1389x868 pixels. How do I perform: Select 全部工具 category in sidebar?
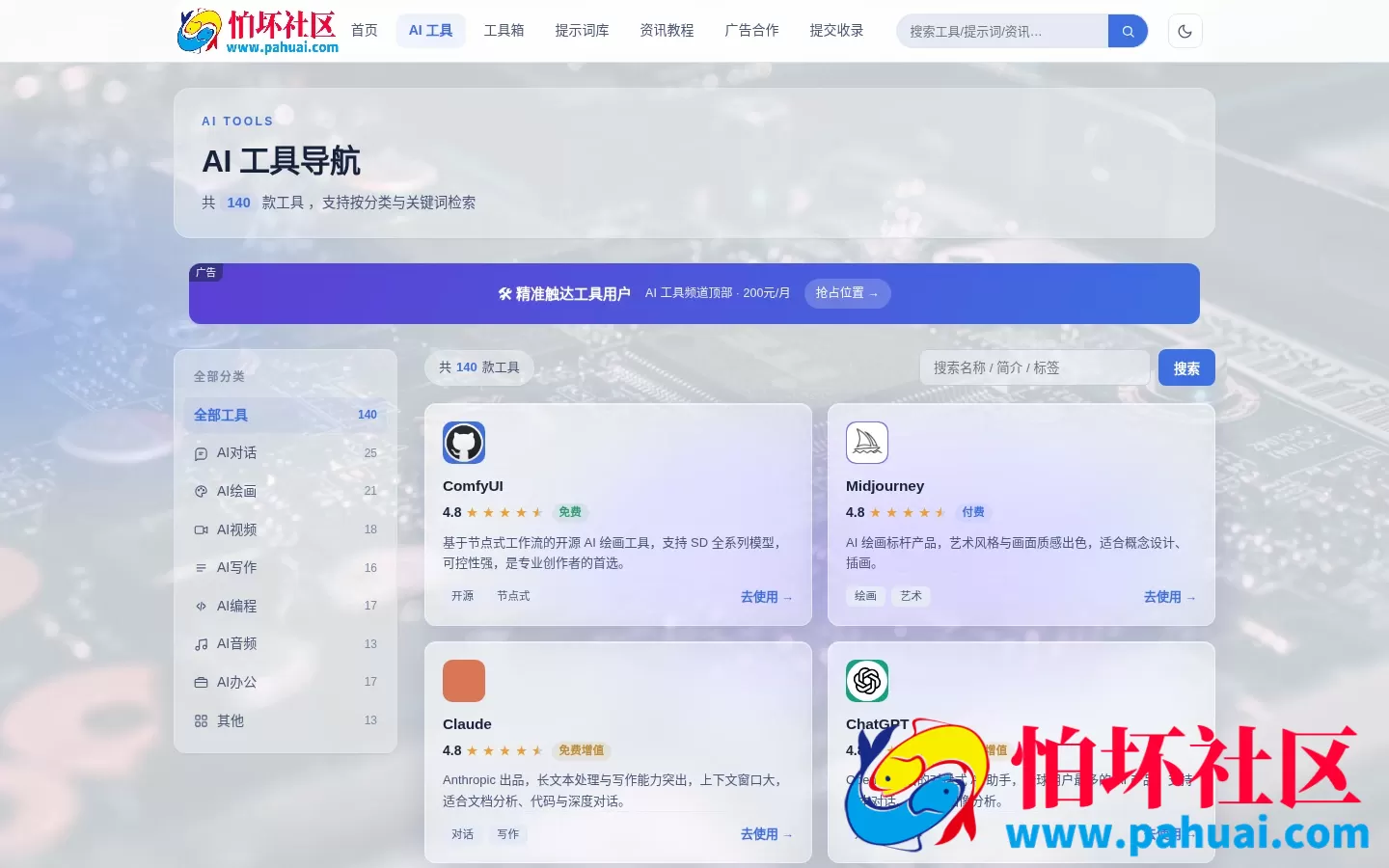point(286,415)
